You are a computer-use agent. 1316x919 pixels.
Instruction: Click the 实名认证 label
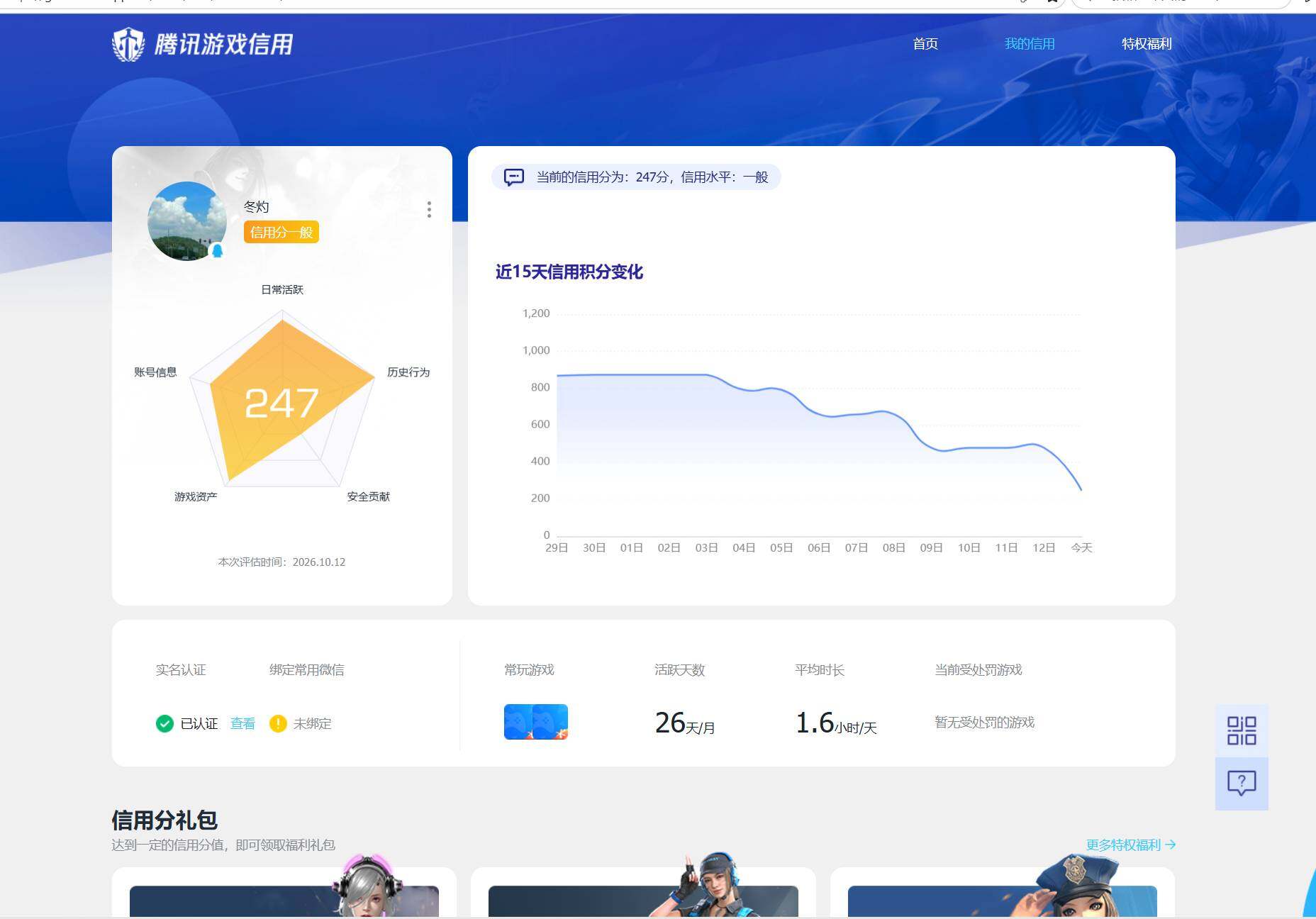pos(181,670)
